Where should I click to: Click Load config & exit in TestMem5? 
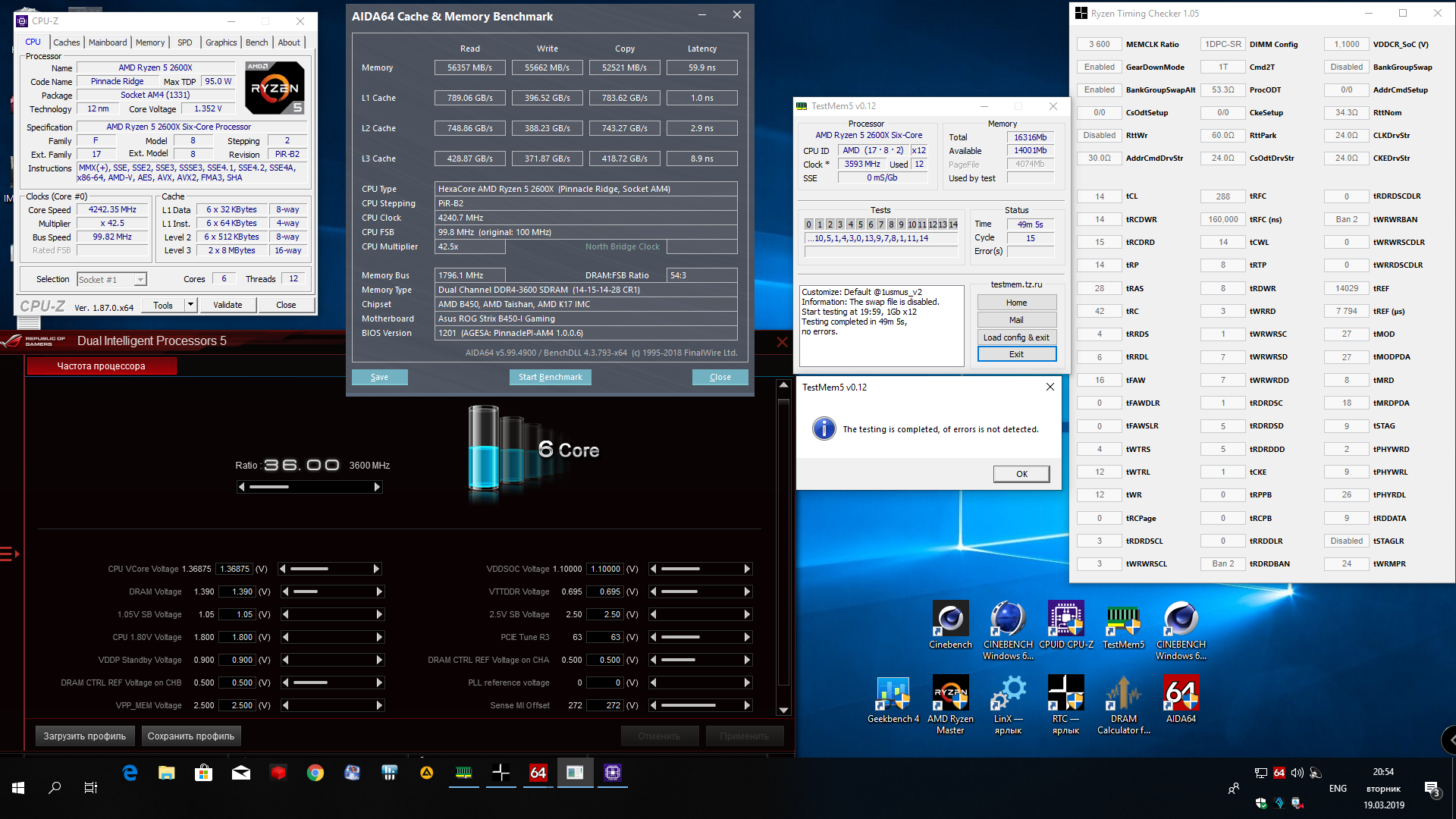click(x=1015, y=337)
